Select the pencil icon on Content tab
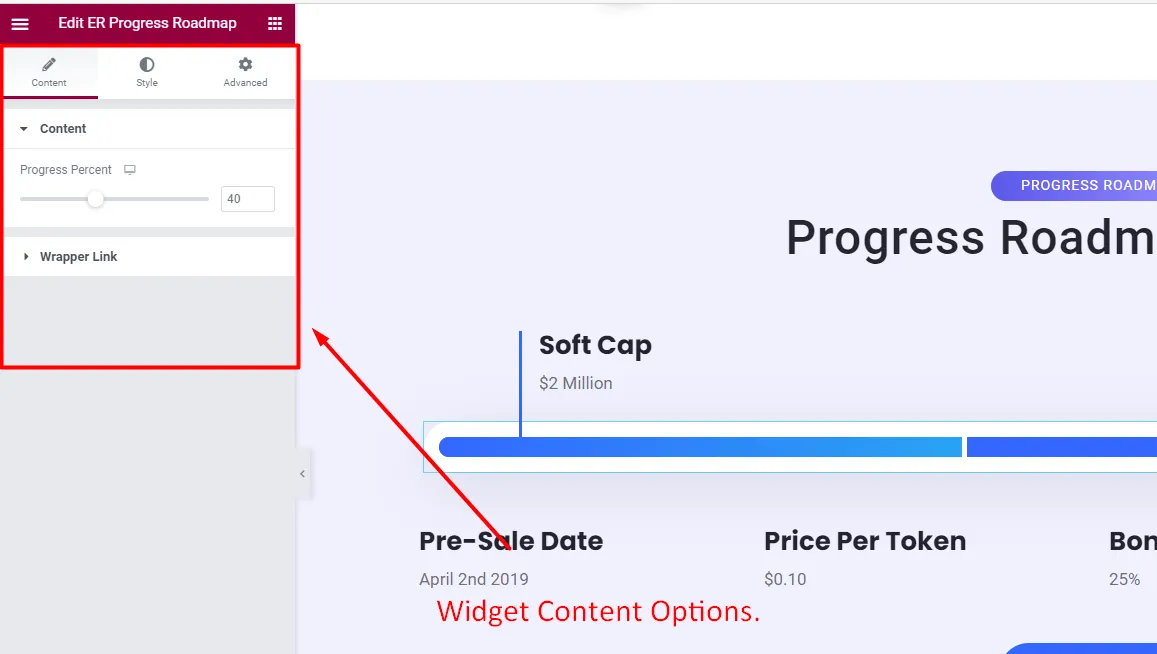Screen dimensions: 1157x654 (x=49, y=64)
